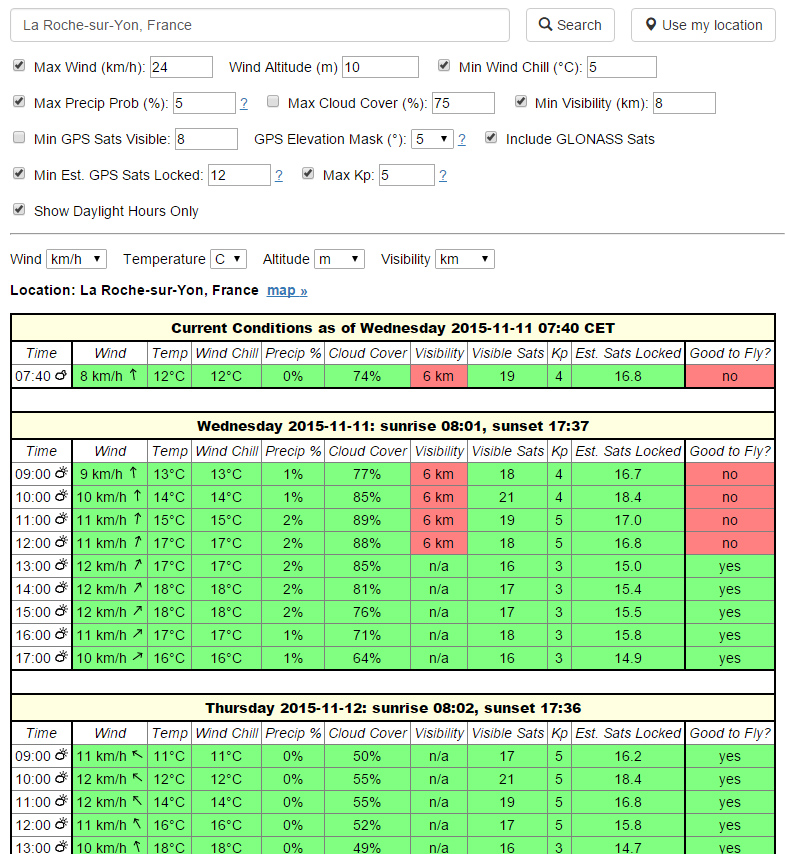The width and height of the screenshot is (786, 854).
Task: Open GPS Elevation Mask dropdown
Action: (x=432, y=139)
